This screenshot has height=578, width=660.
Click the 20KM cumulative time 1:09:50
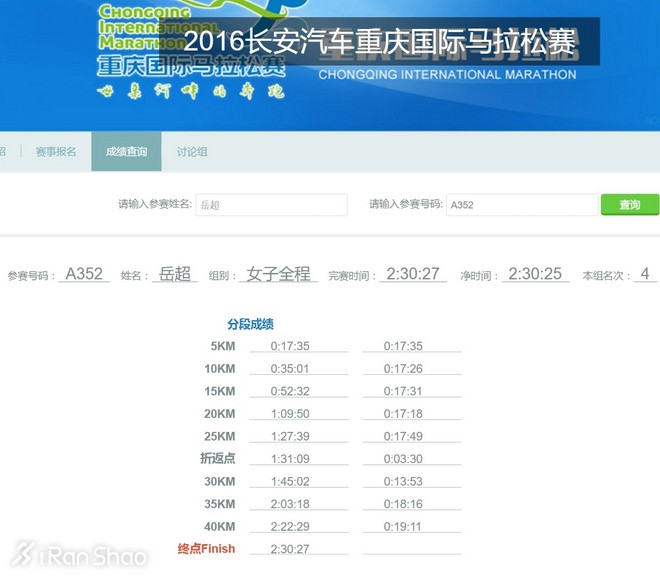[290, 414]
